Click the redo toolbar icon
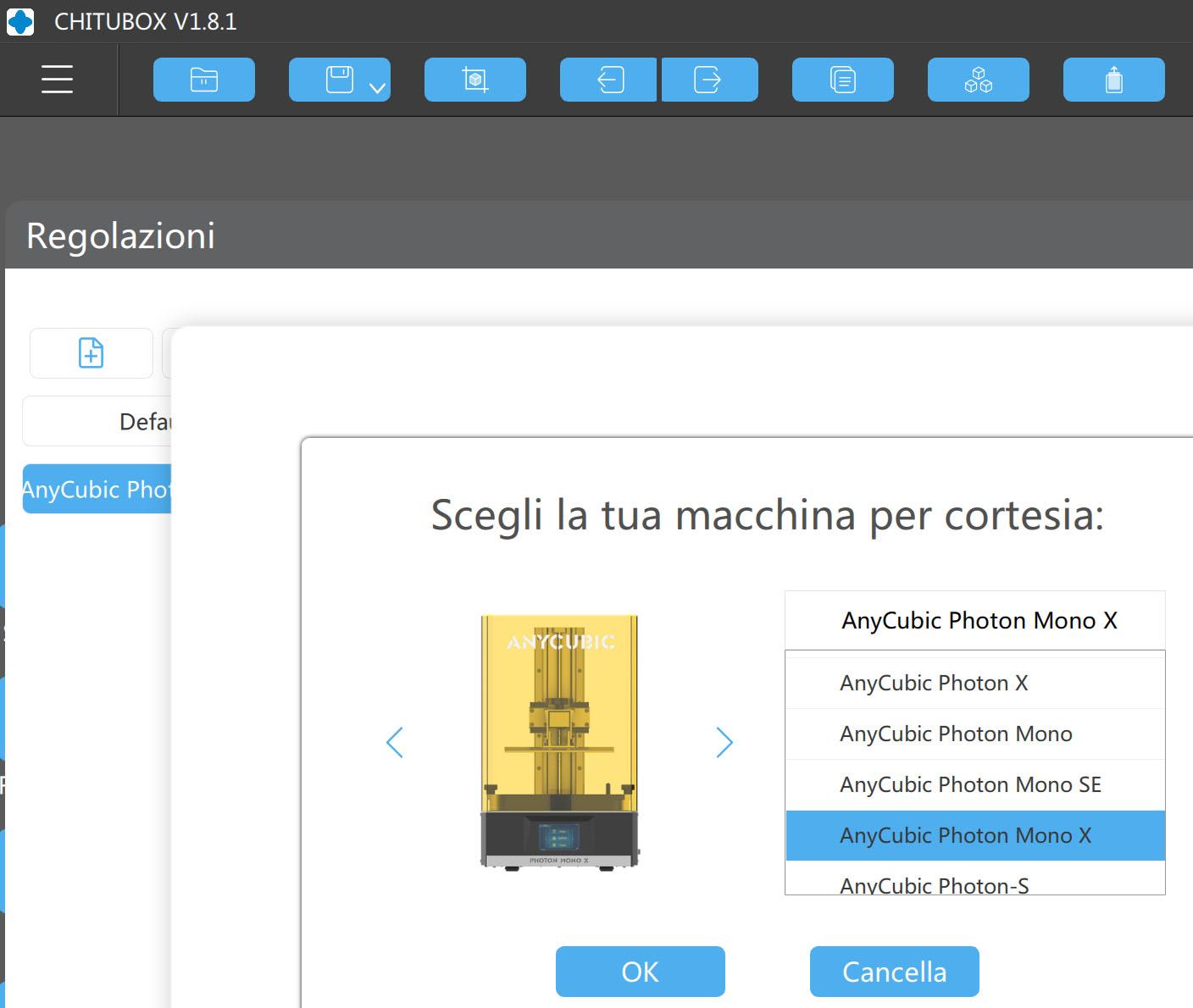 708,80
